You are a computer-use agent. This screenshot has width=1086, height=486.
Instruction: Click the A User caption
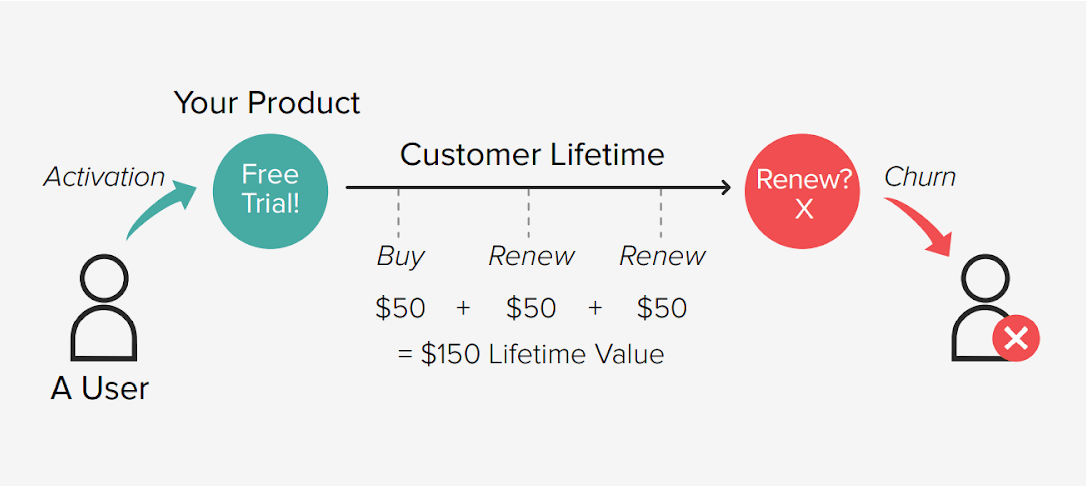tap(99, 388)
